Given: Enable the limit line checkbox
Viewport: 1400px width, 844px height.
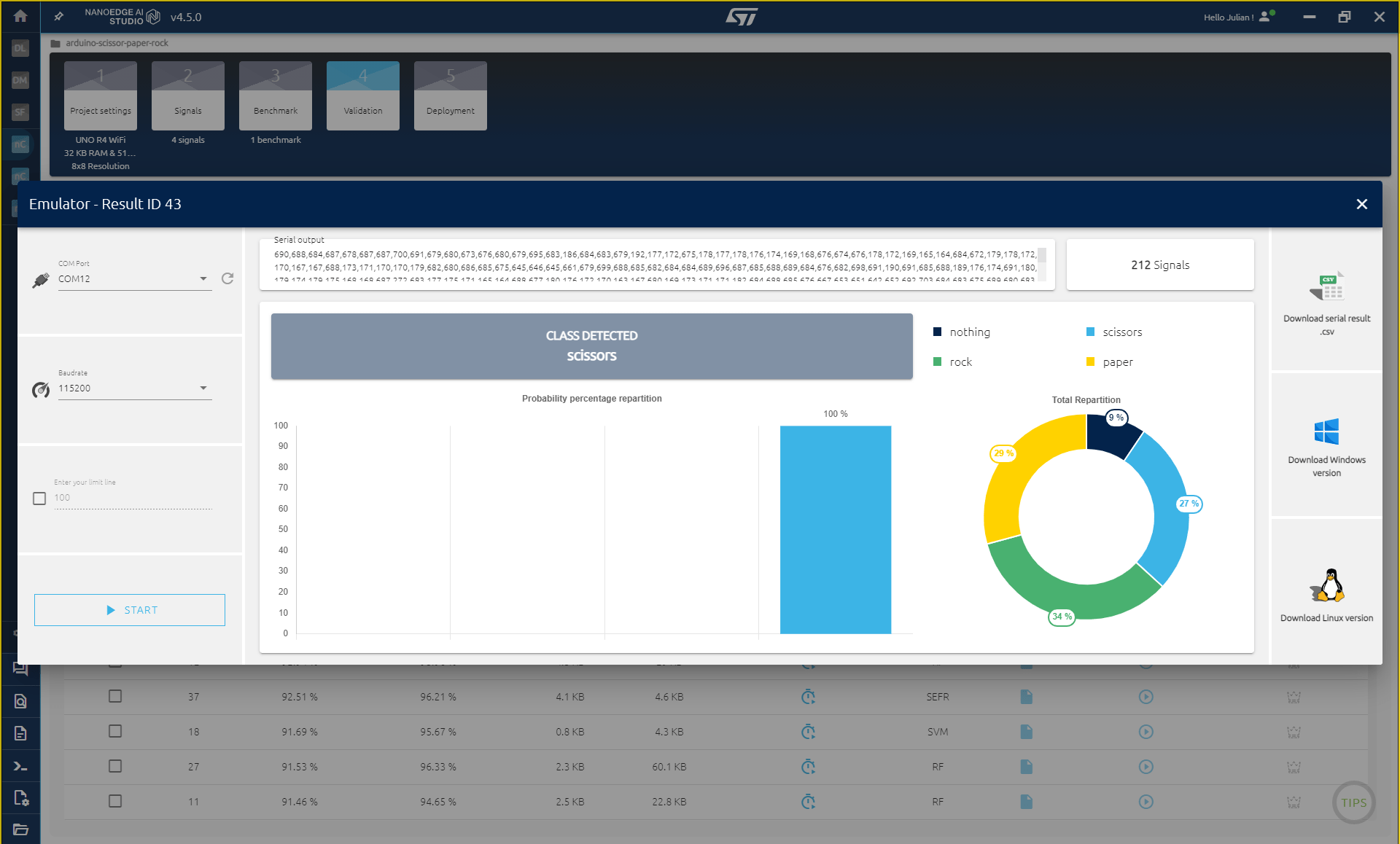Looking at the screenshot, I should click(39, 499).
